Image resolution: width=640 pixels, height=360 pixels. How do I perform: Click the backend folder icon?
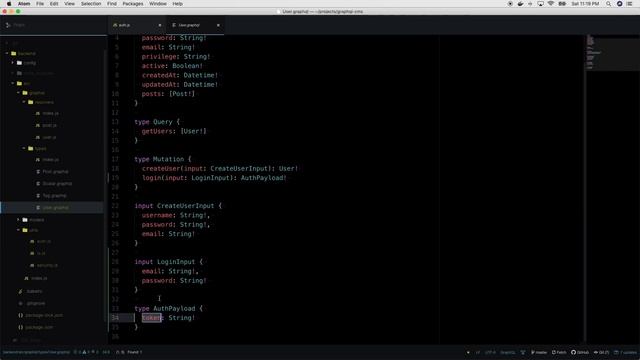(x=13, y=53)
